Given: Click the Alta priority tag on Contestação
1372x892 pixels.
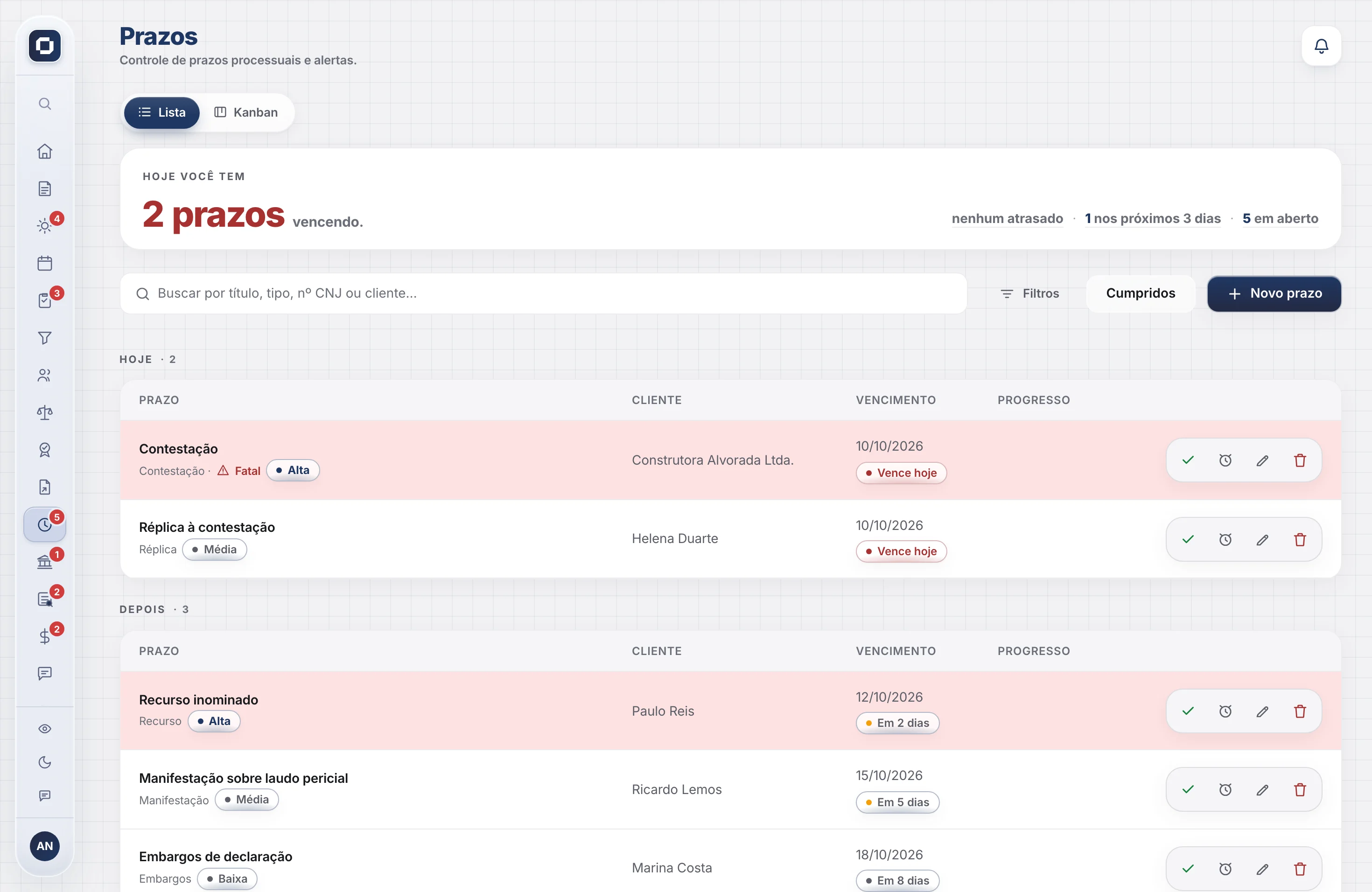Looking at the screenshot, I should click(293, 470).
